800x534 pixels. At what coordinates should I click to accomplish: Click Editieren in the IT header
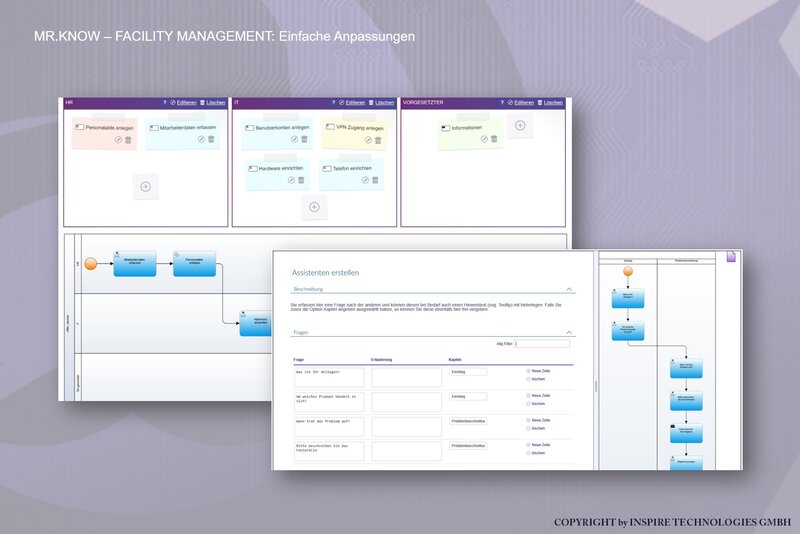pos(355,103)
